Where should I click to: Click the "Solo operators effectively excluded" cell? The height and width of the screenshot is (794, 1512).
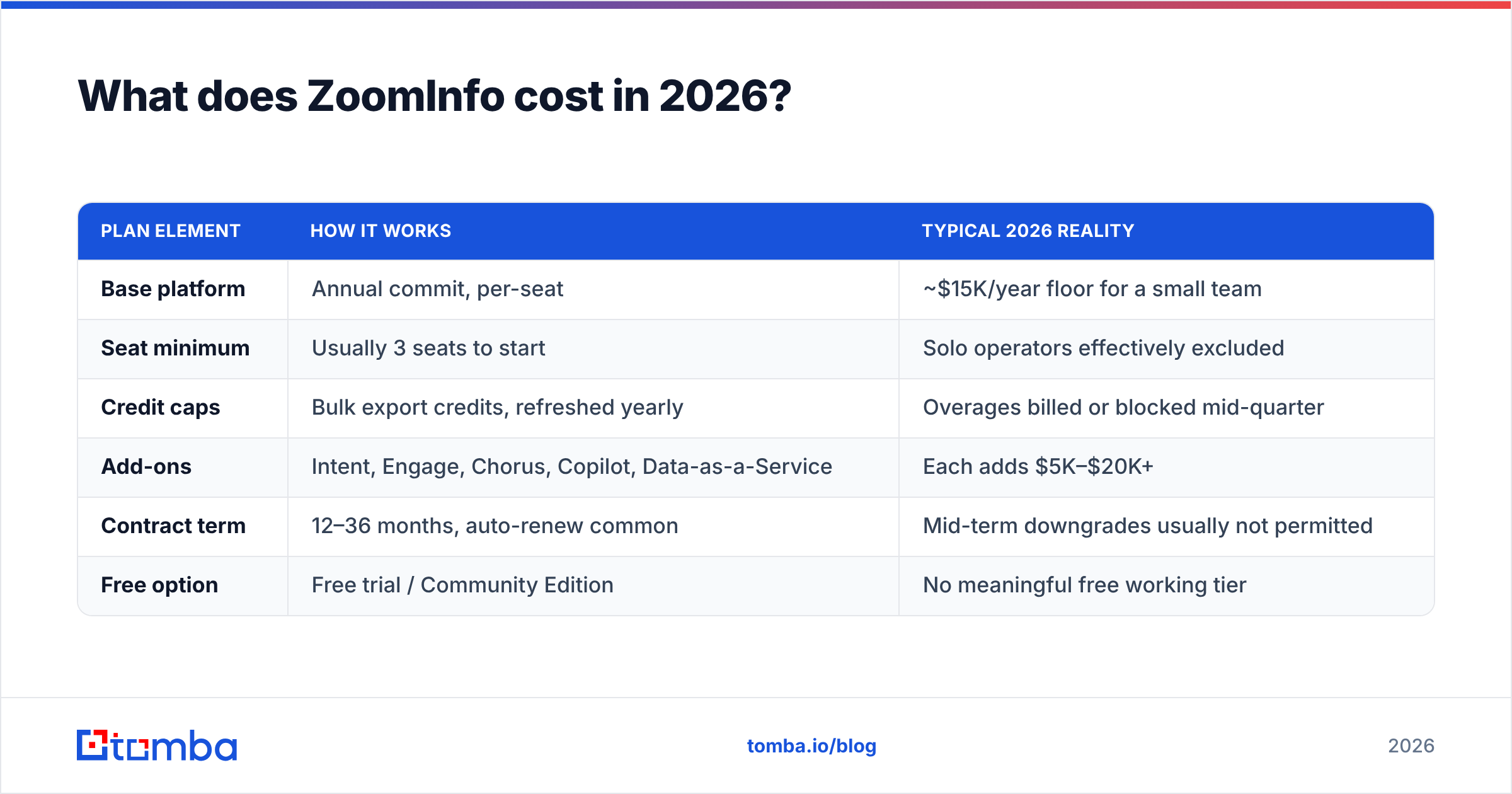tap(1166, 349)
